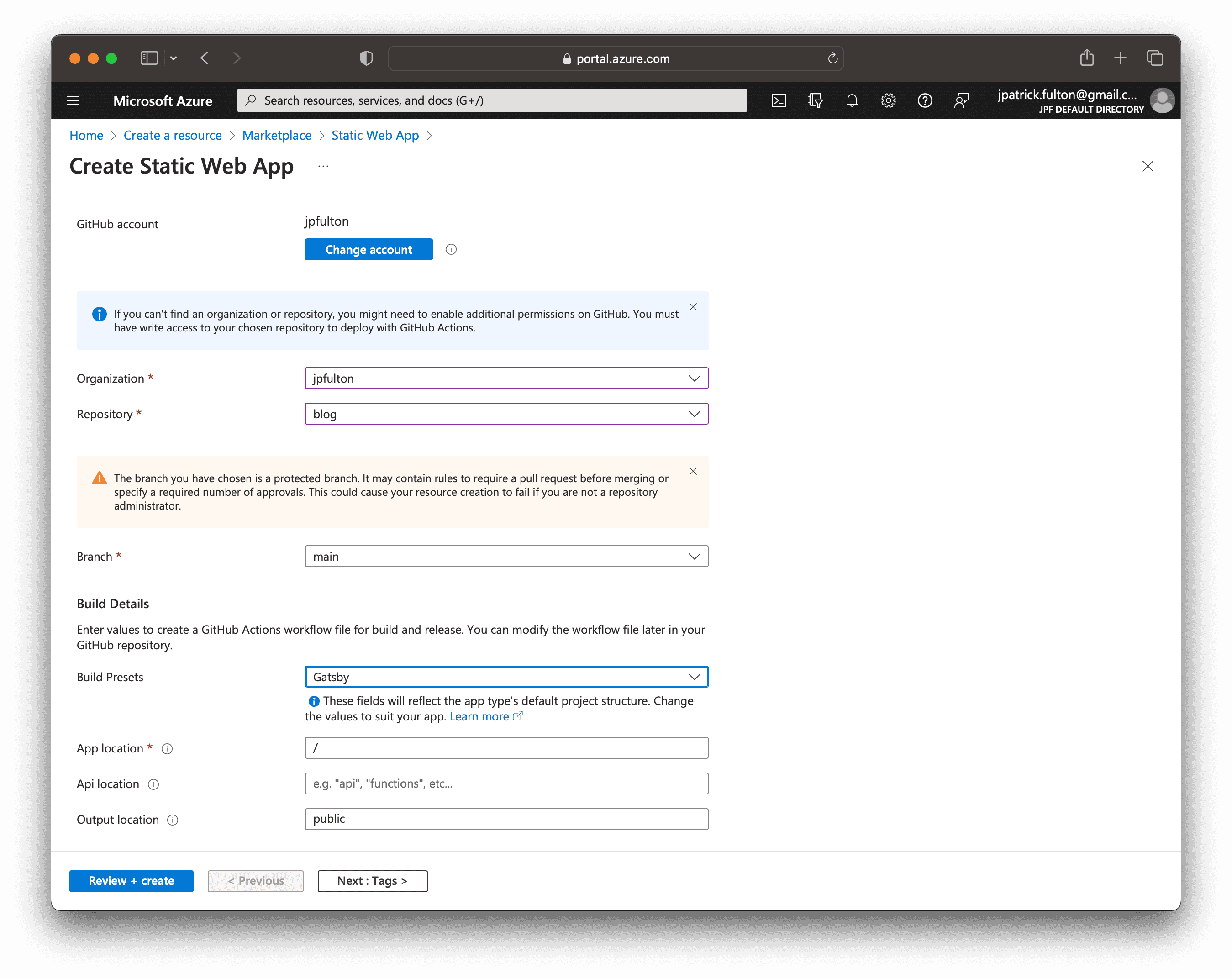Open the help question mark icon
Screen dimensions: 1232x978
point(925,100)
